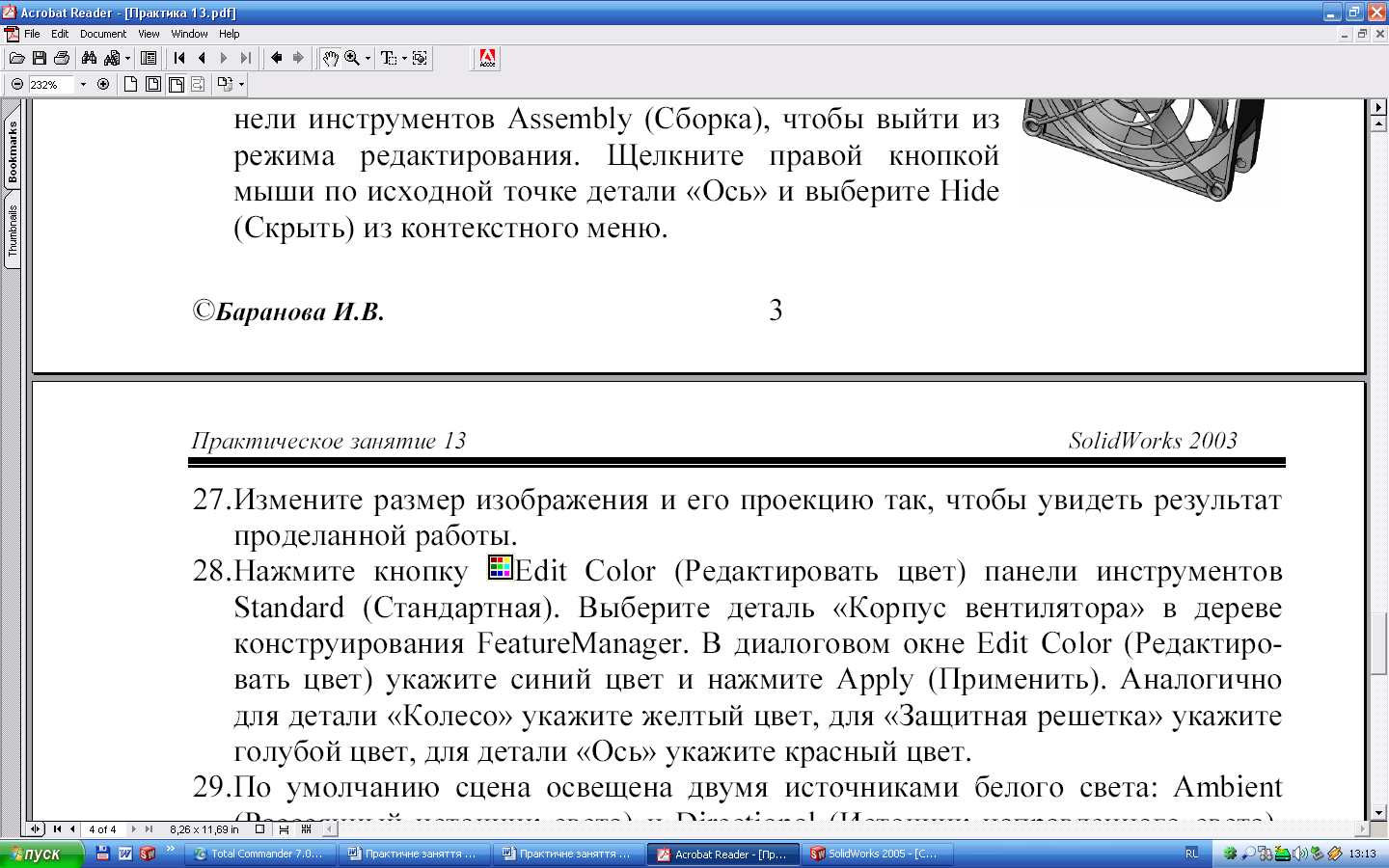Select Continuous Facing layout in status bar
The height and width of the screenshot is (868, 1389).
pyautogui.click(x=307, y=828)
